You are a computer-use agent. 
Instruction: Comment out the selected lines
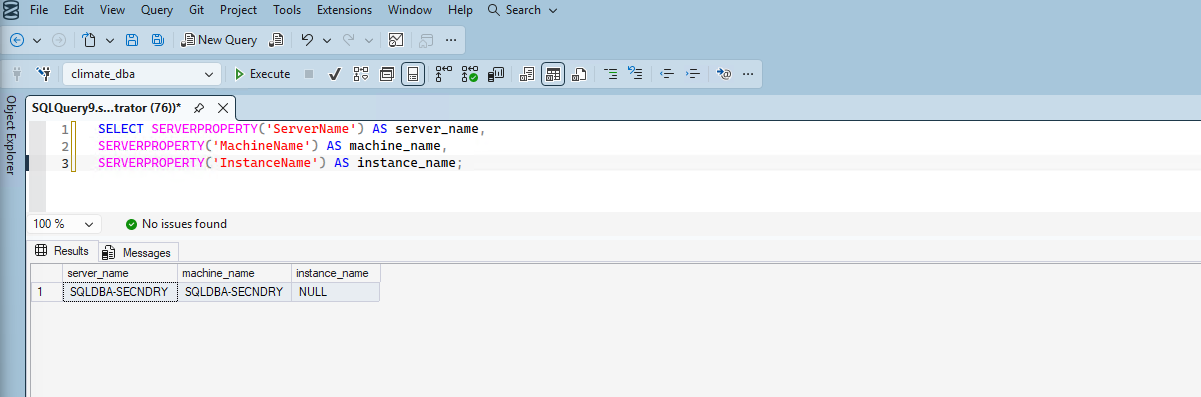(x=611, y=74)
